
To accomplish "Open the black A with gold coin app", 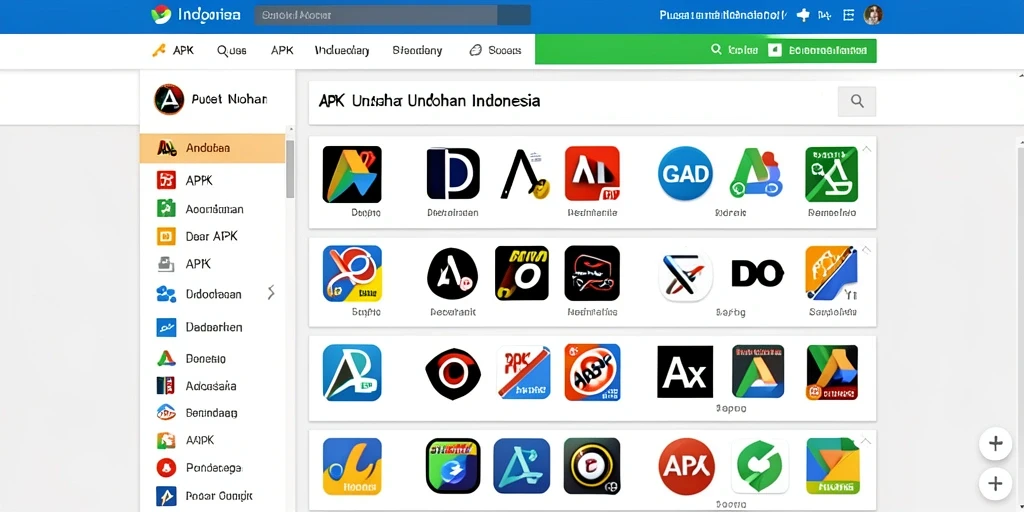I will pos(524,174).
